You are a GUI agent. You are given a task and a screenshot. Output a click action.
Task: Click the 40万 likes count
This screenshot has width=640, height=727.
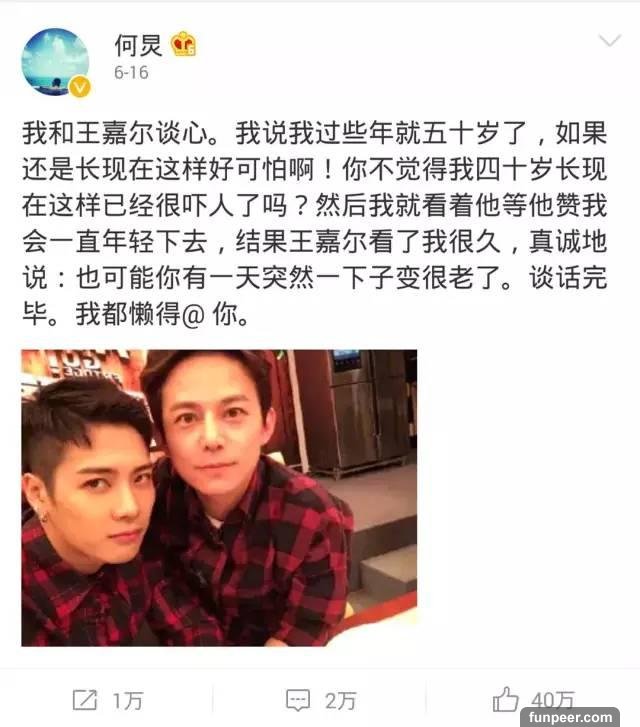coord(553,699)
